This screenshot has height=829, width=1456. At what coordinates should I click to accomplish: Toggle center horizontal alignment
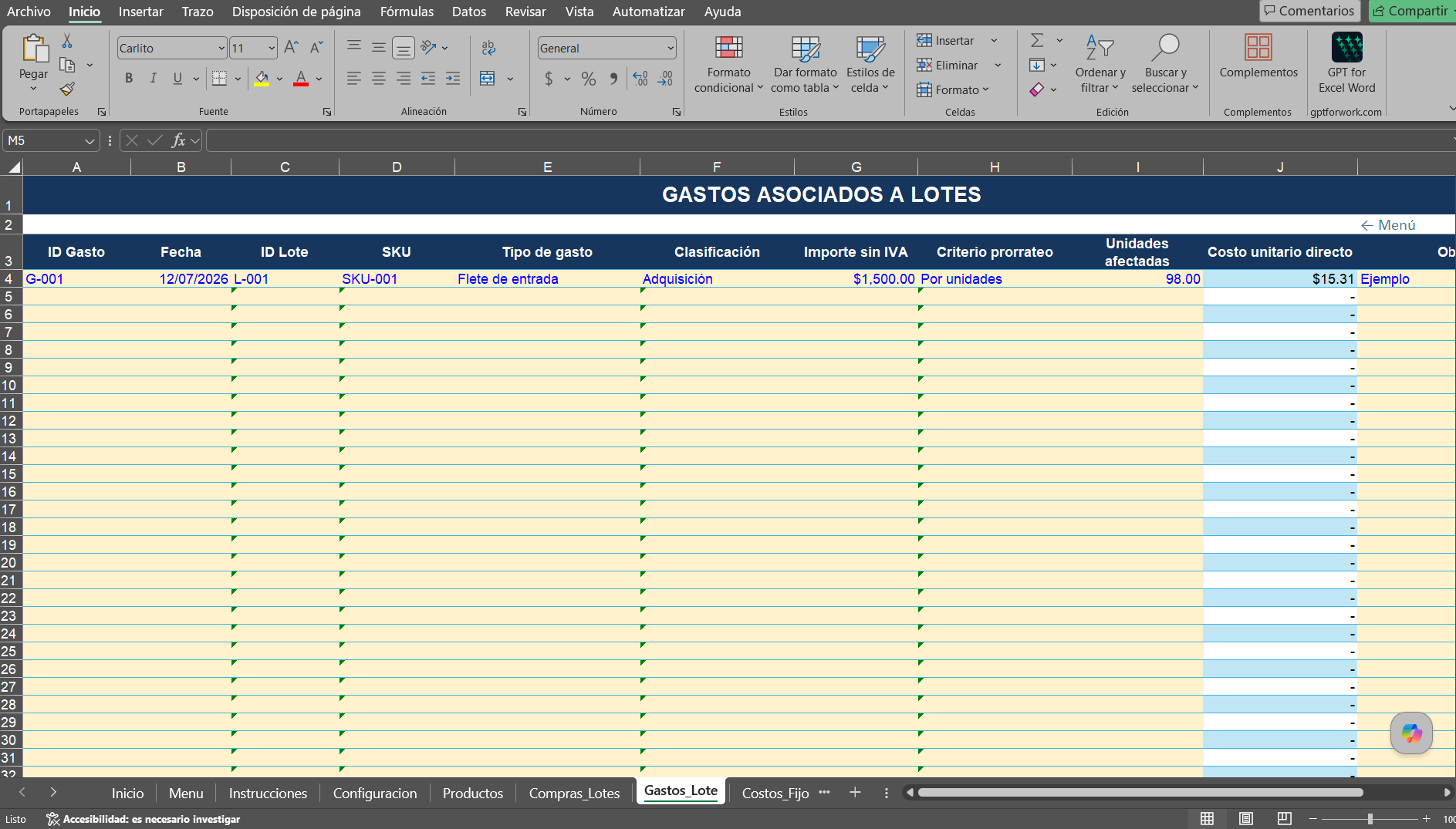[x=379, y=78]
